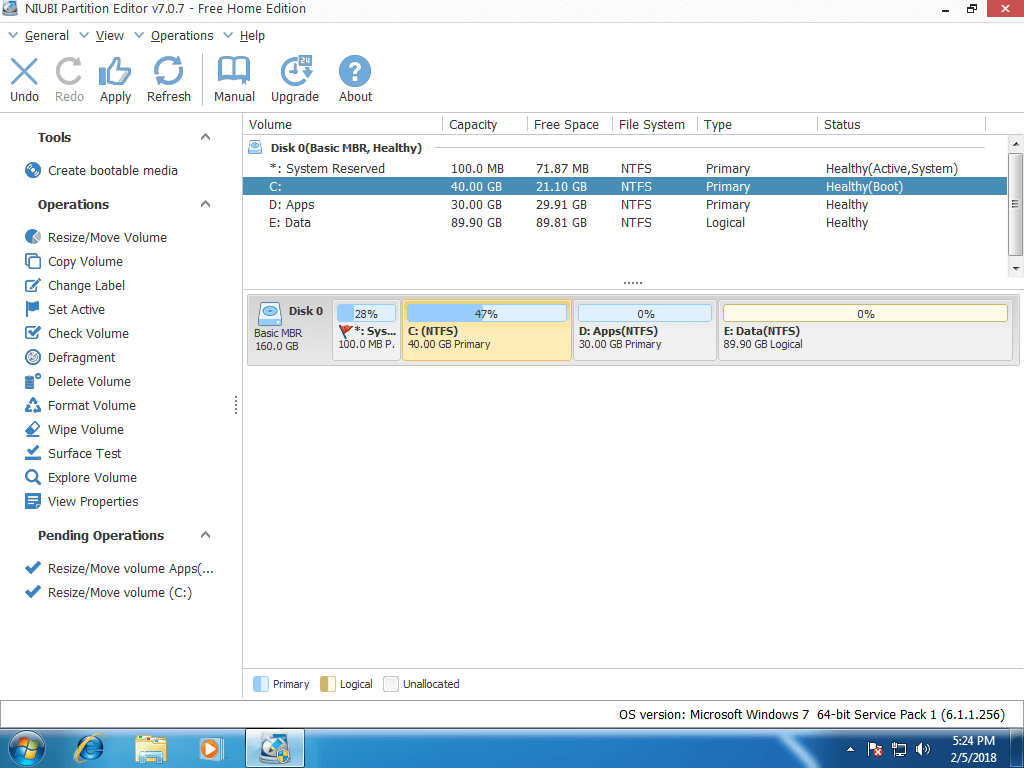Collapse the Operations section
This screenshot has width=1024, height=768.
[205, 204]
